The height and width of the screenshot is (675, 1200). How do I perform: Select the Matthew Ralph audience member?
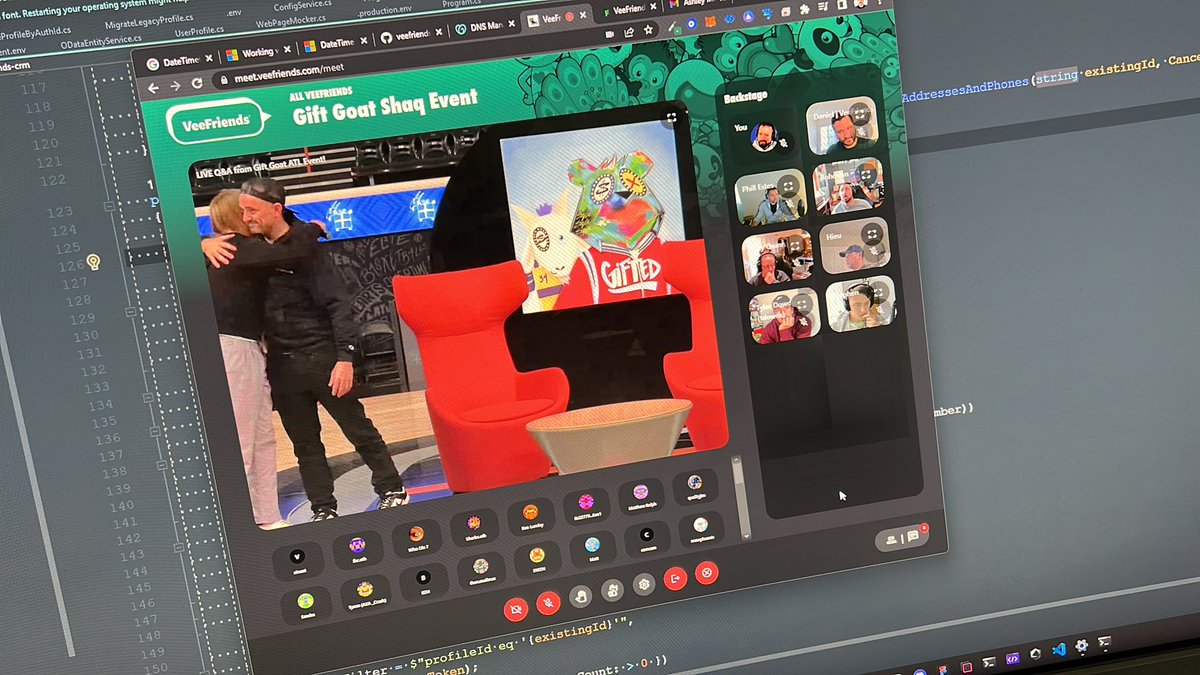[640, 495]
